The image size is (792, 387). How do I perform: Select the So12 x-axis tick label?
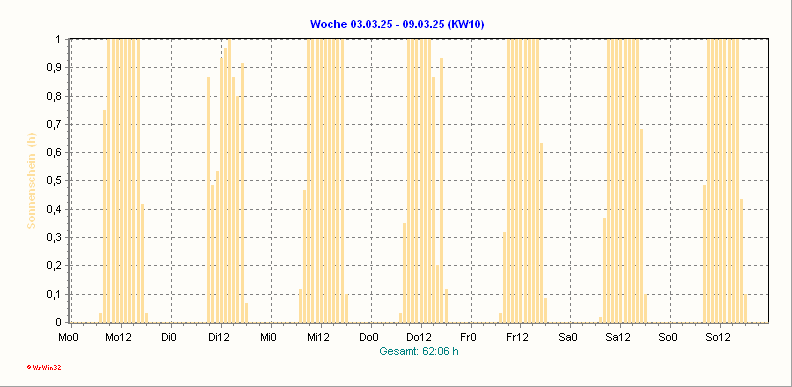[718, 337]
